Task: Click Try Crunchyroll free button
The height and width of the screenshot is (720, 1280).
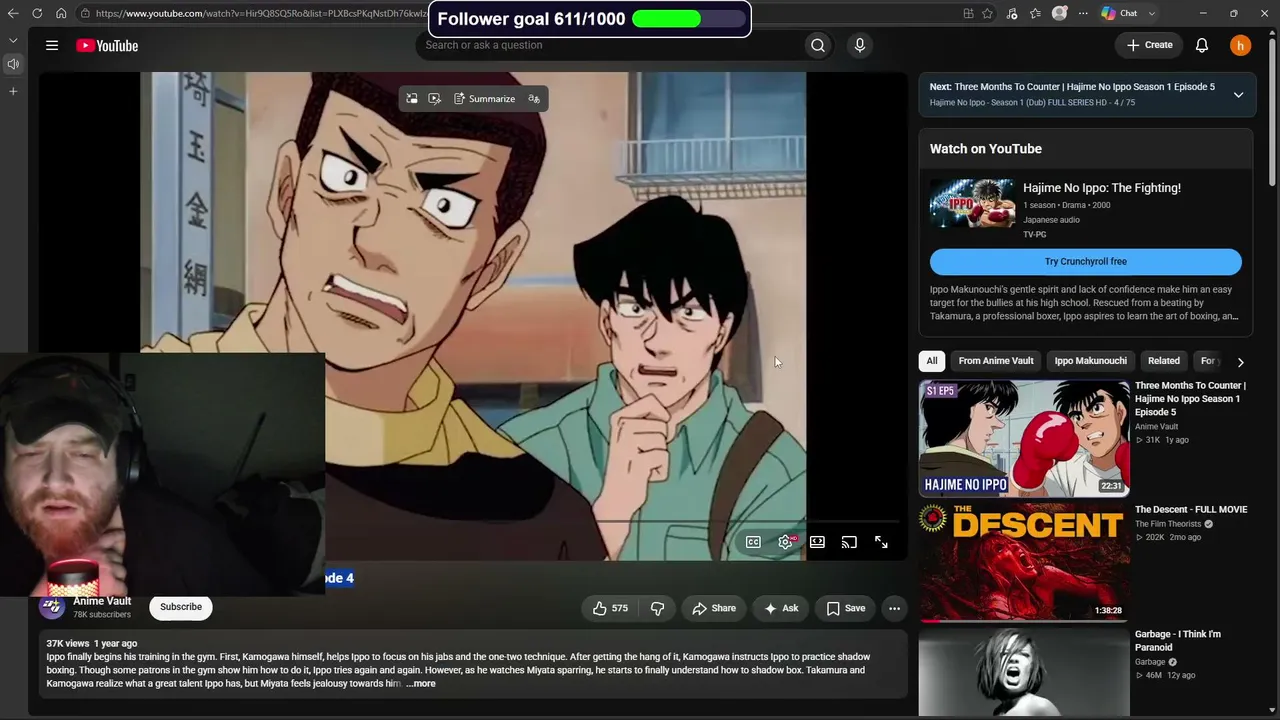Action: 1086,262
